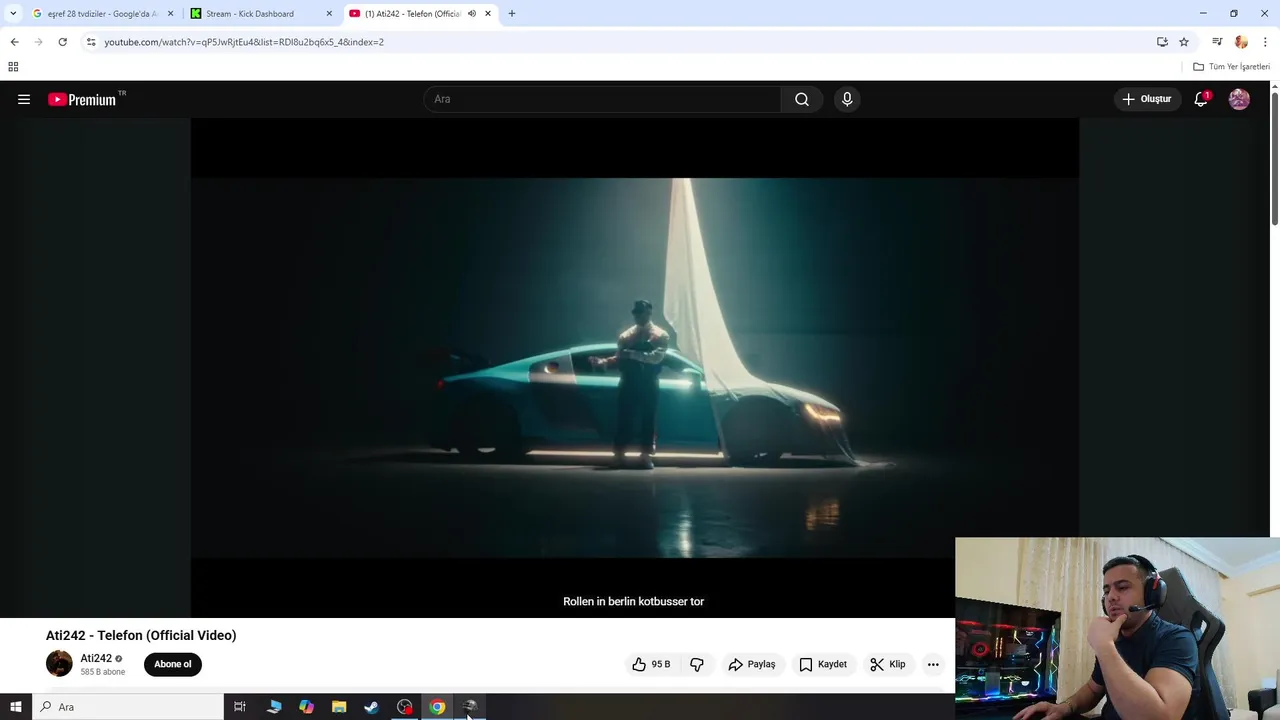
Task: Open the YouTube hamburger guide menu
Action: [24, 99]
